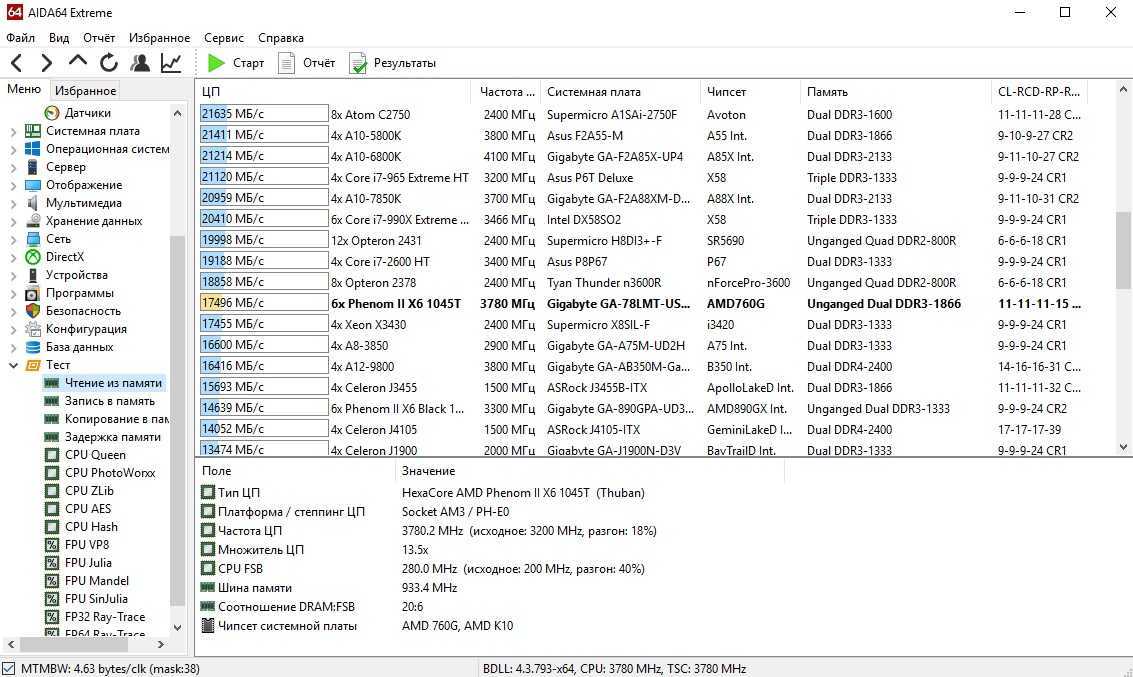This screenshot has height=677, width=1133.
Task: Open the line graph toolbar icon
Action: point(171,63)
